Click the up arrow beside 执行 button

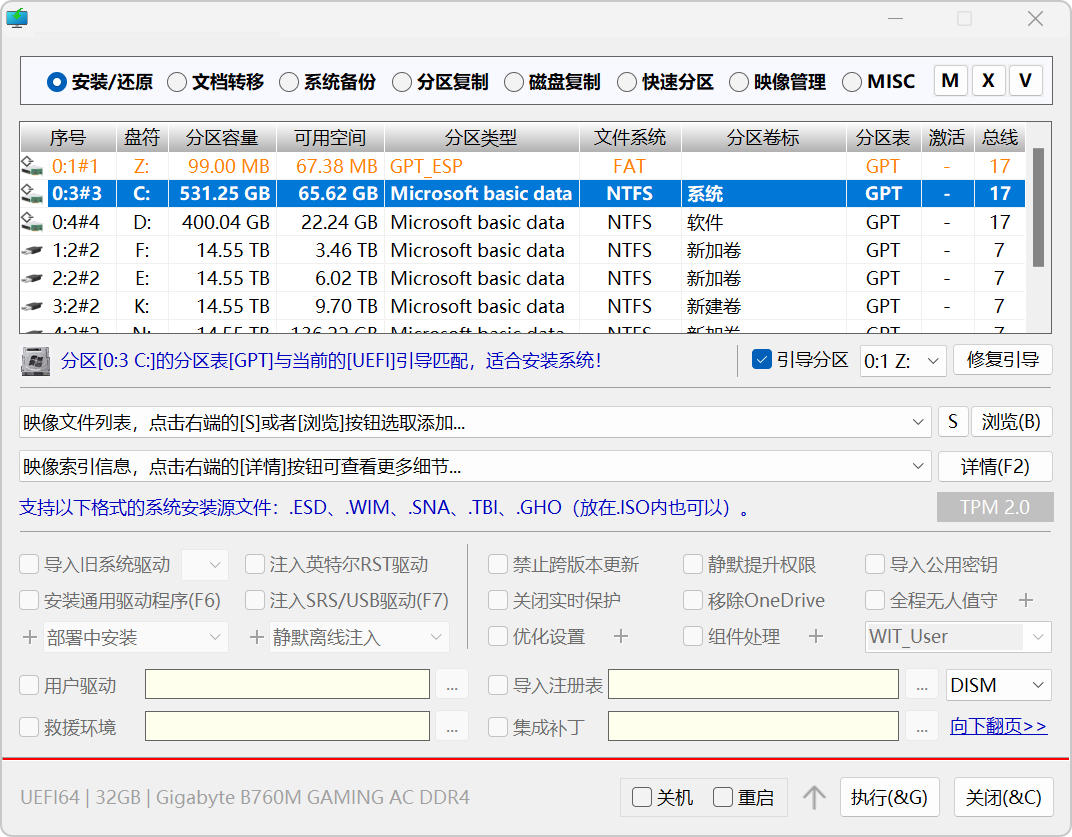(814, 797)
